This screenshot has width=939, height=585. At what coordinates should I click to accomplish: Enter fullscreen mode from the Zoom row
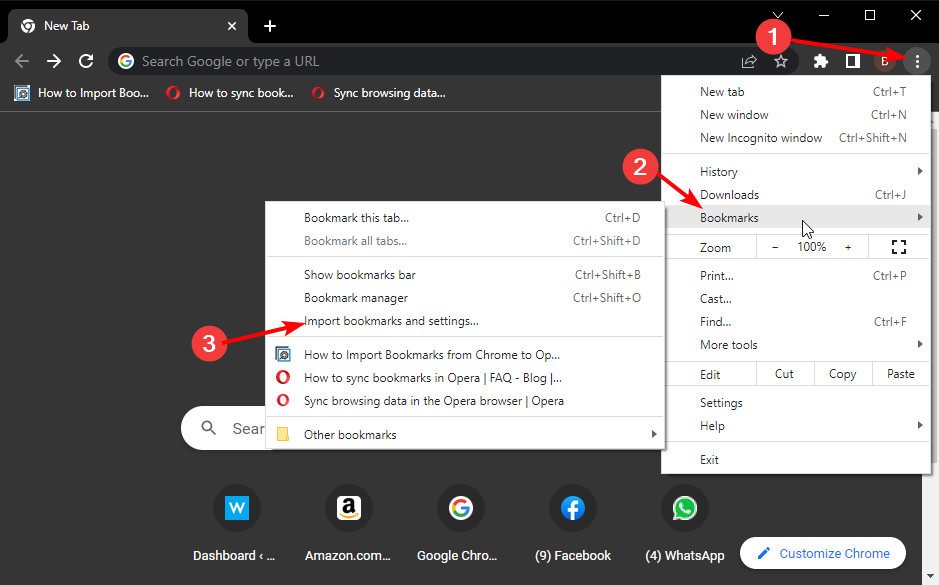click(897, 247)
